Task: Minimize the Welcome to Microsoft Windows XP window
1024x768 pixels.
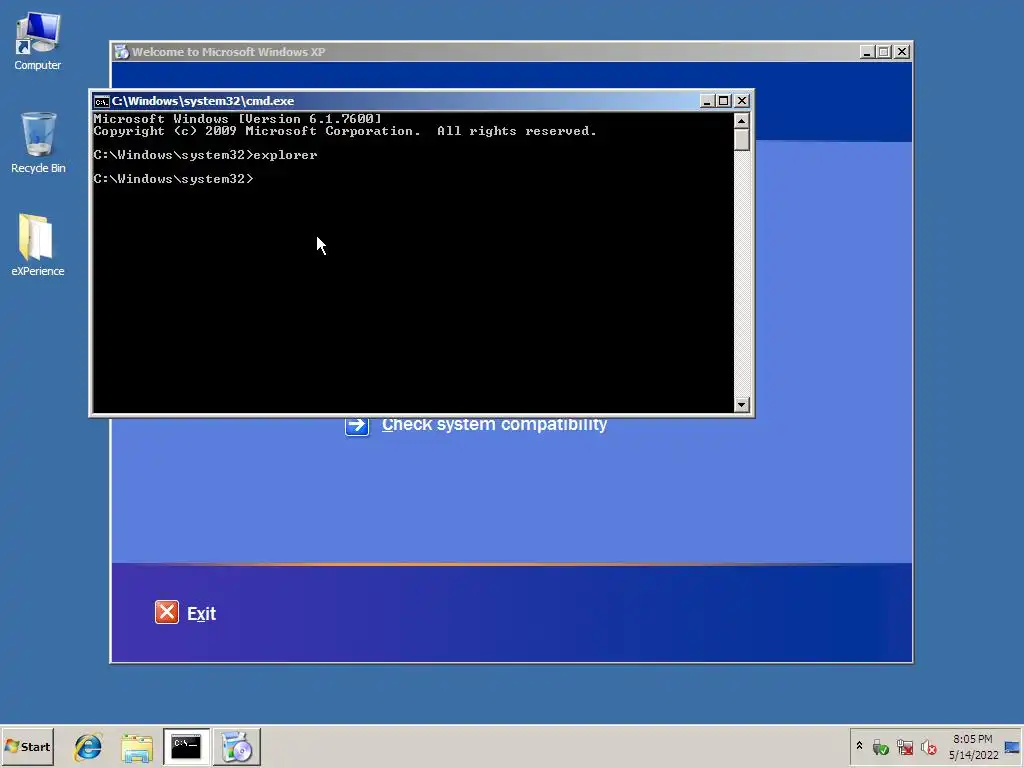Action: (x=867, y=52)
